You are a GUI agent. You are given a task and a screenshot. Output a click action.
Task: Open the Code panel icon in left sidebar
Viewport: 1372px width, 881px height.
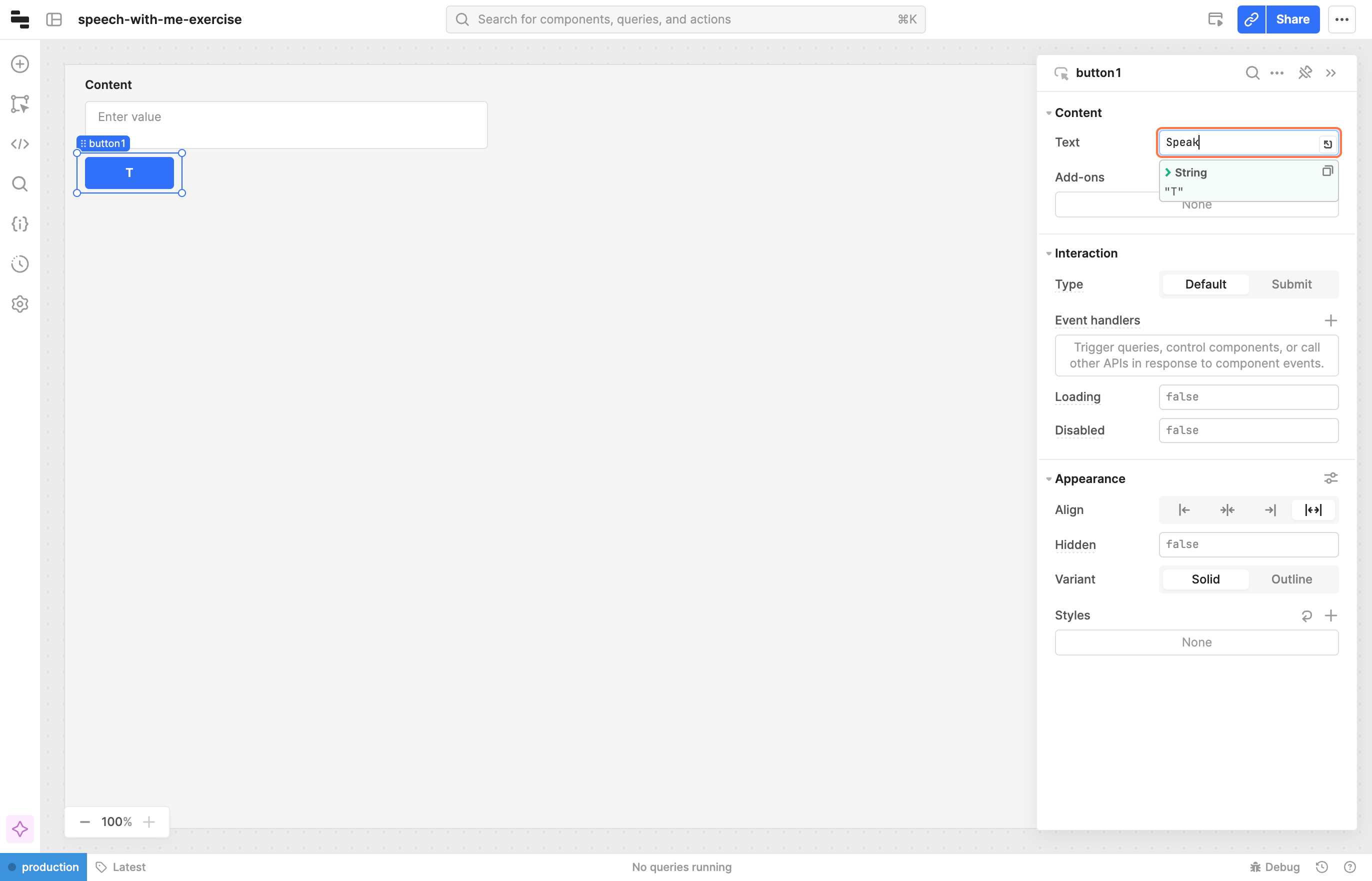tap(20, 144)
